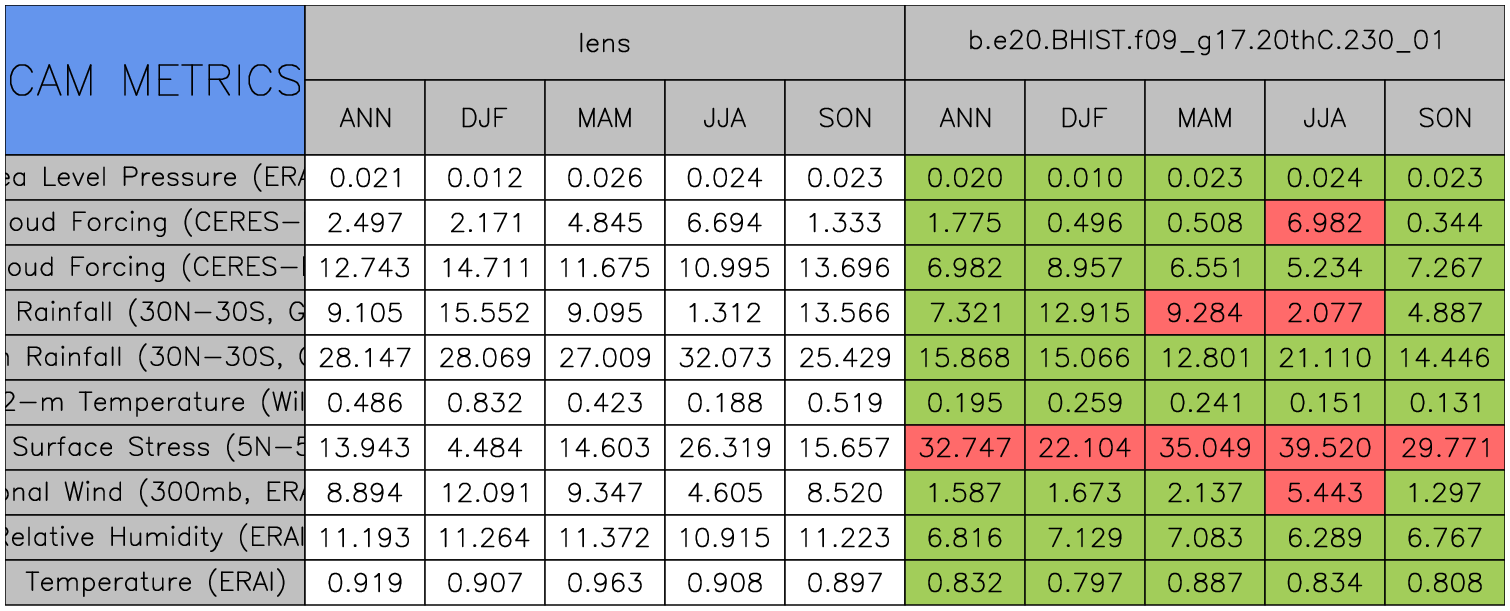Image resolution: width=1510 pixels, height=611 pixels.
Task: Click the red 5.443 zonal wind cell
Action: pos(1325,492)
